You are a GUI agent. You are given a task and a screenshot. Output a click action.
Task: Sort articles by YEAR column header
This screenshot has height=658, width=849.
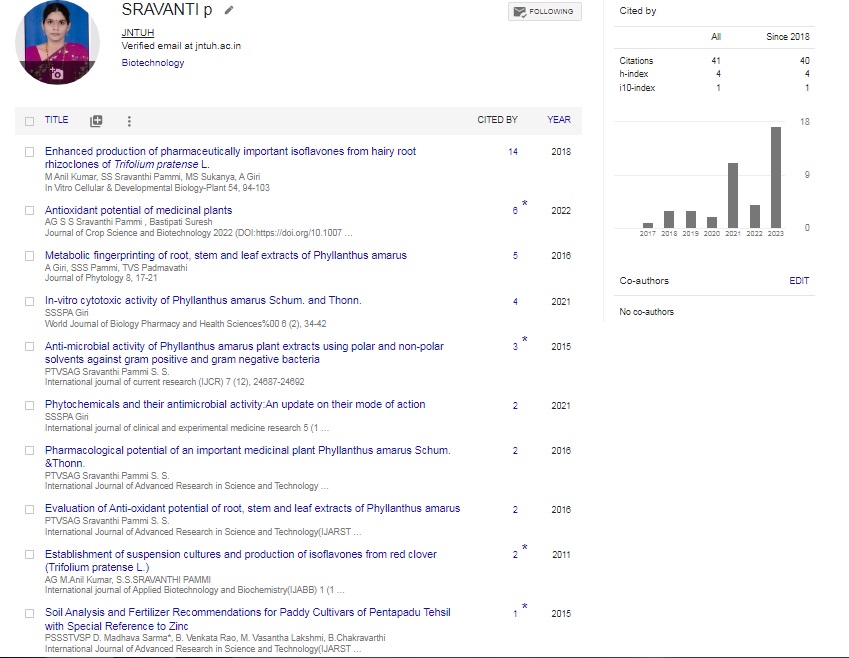pyautogui.click(x=559, y=120)
